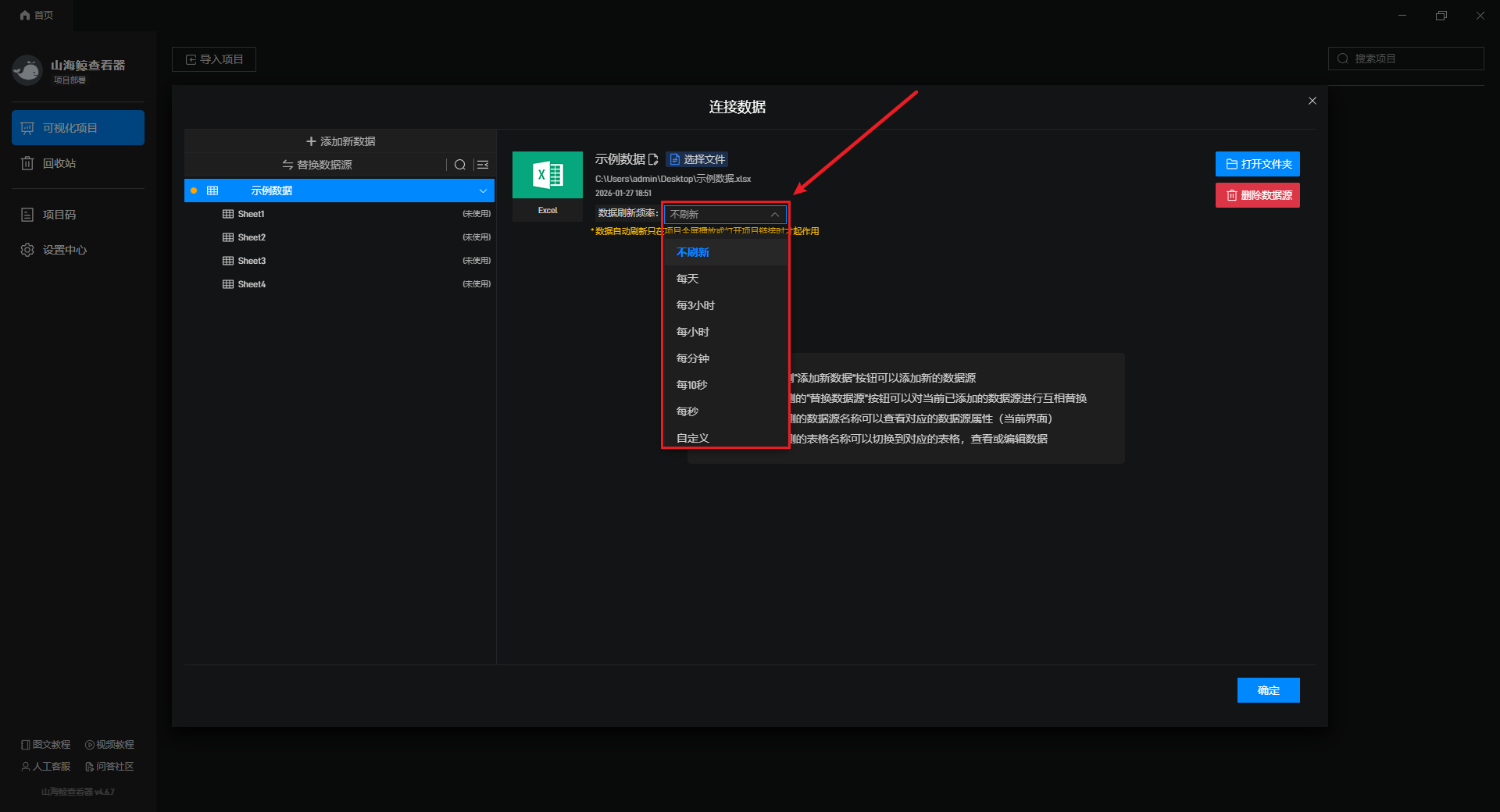Click 添加新数据 to add data

341,141
